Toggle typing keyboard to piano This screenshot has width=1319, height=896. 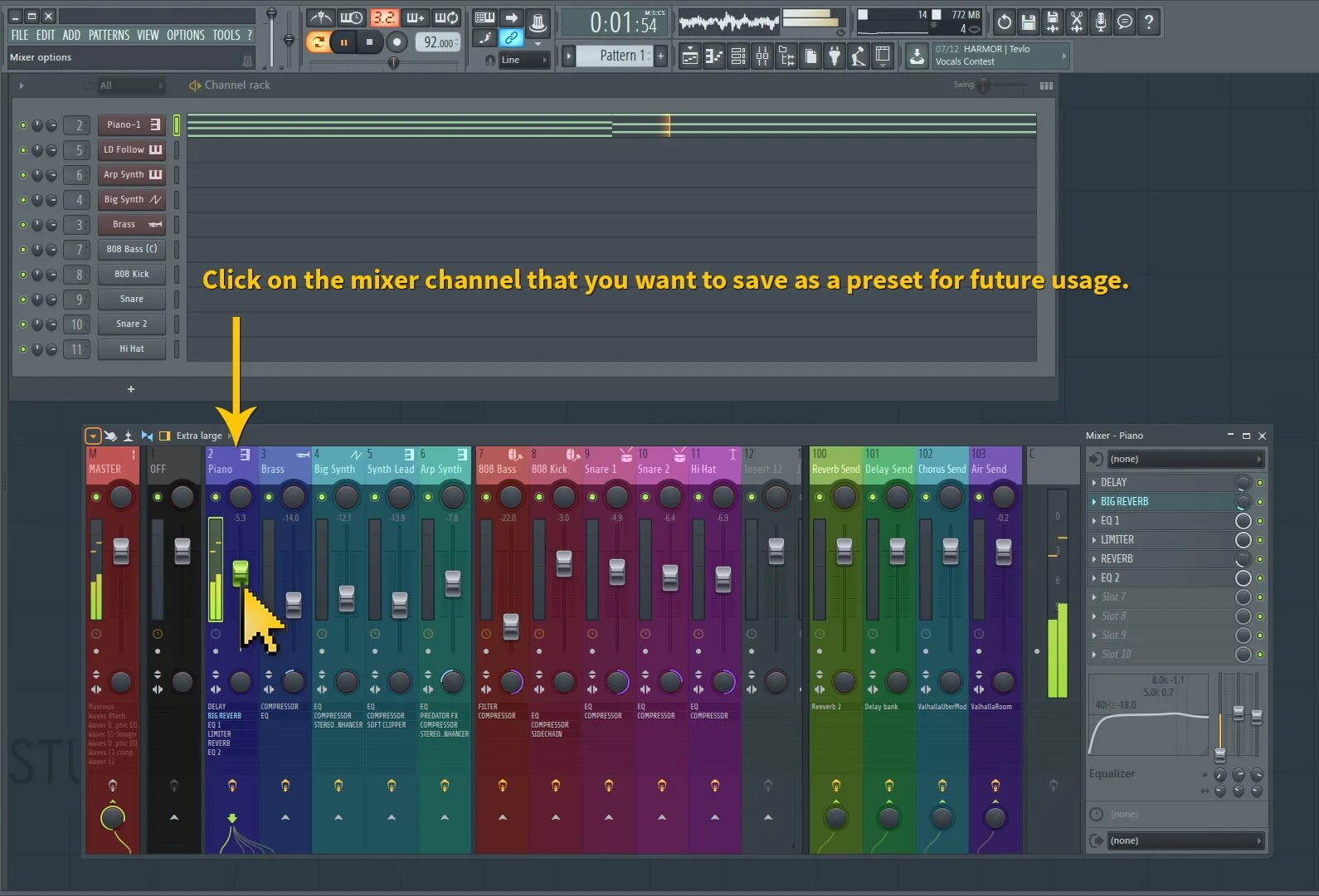click(484, 17)
